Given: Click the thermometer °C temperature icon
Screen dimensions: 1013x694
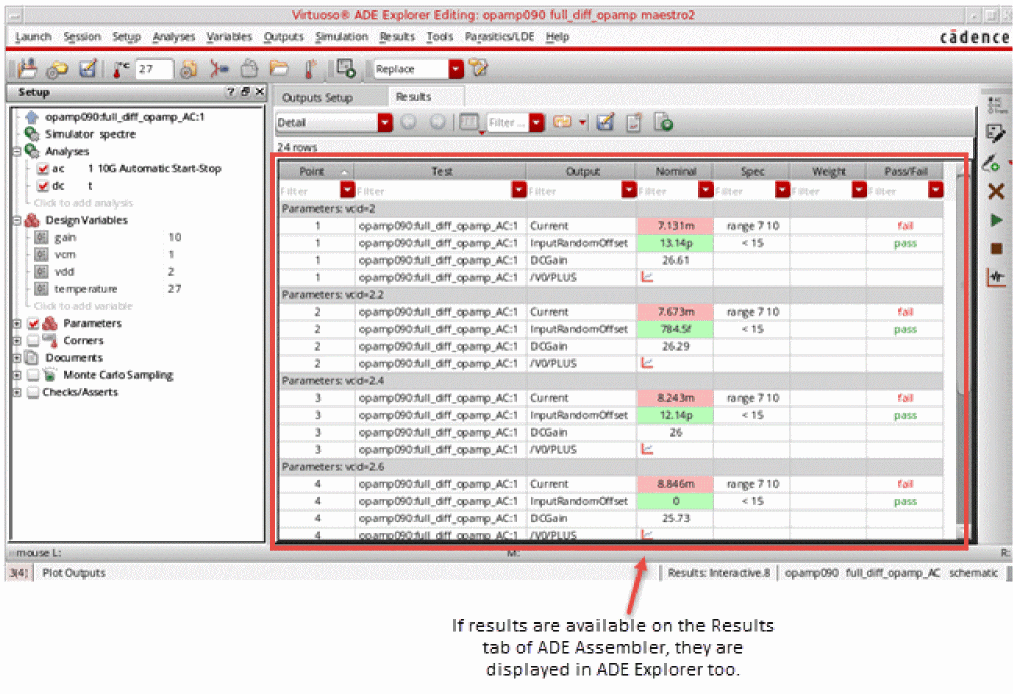Looking at the screenshot, I should [x=120, y=69].
